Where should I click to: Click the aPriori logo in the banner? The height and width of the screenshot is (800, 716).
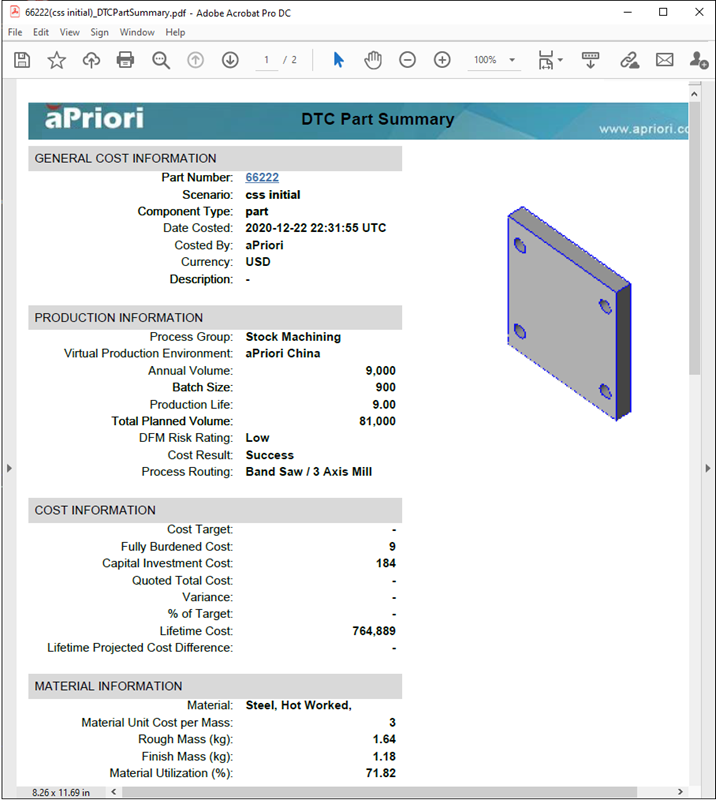[94, 118]
